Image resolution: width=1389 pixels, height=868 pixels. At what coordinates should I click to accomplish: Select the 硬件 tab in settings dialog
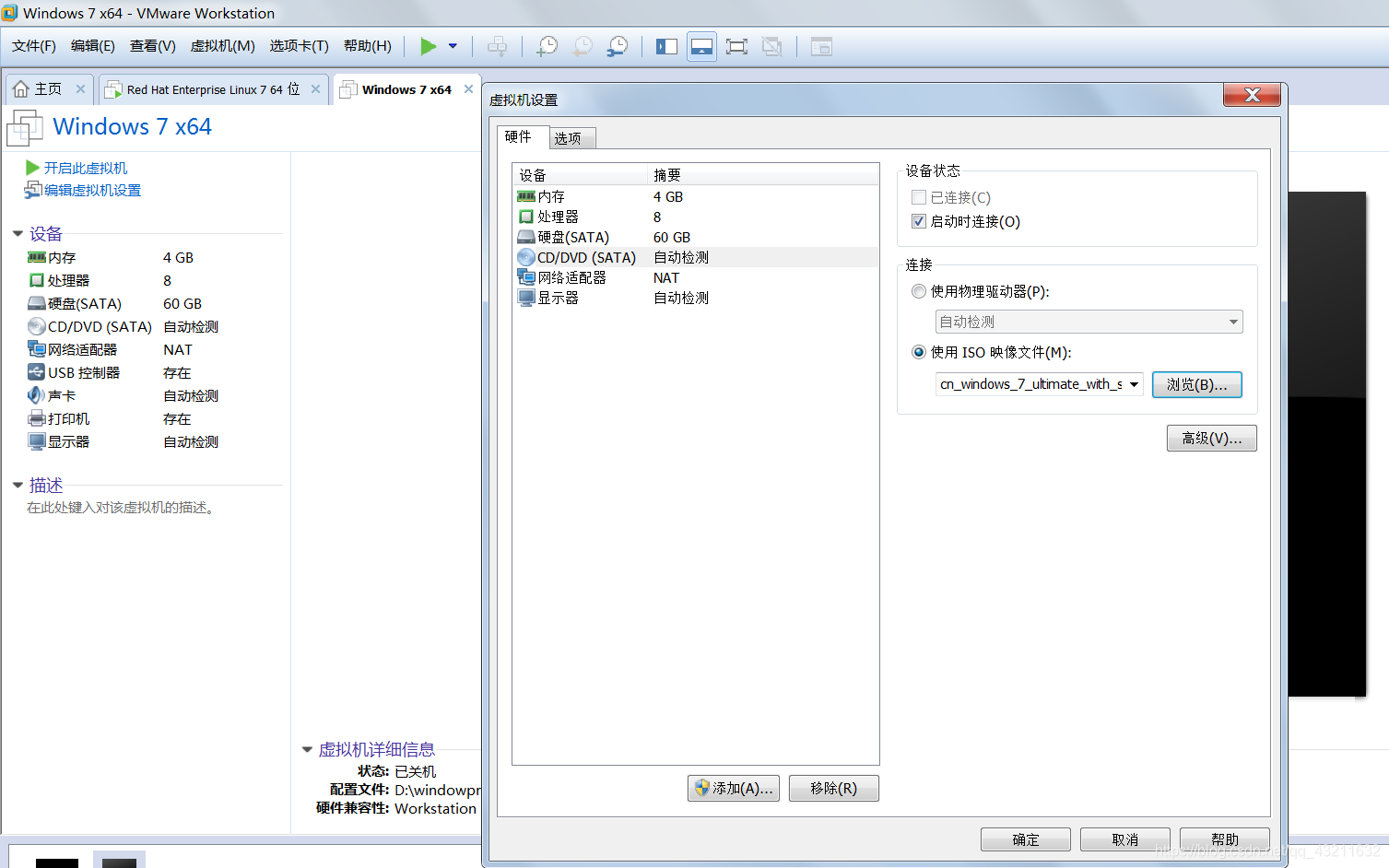(522, 136)
